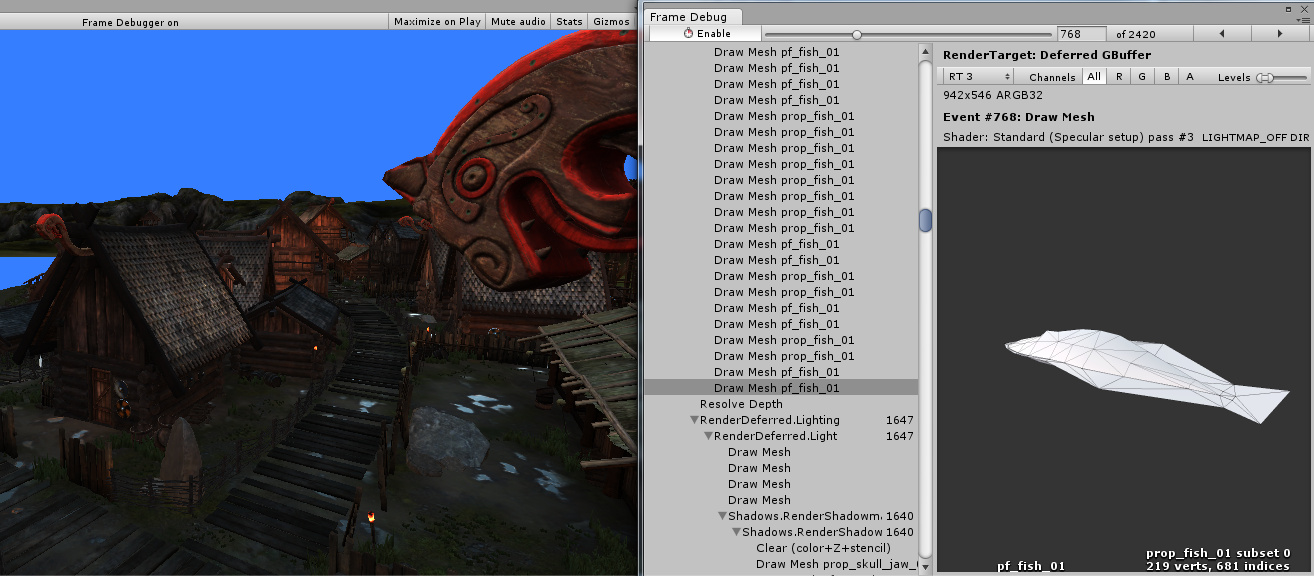The height and width of the screenshot is (576, 1314).
Task: Toggle the Stats overlay button
Action: pos(569,21)
